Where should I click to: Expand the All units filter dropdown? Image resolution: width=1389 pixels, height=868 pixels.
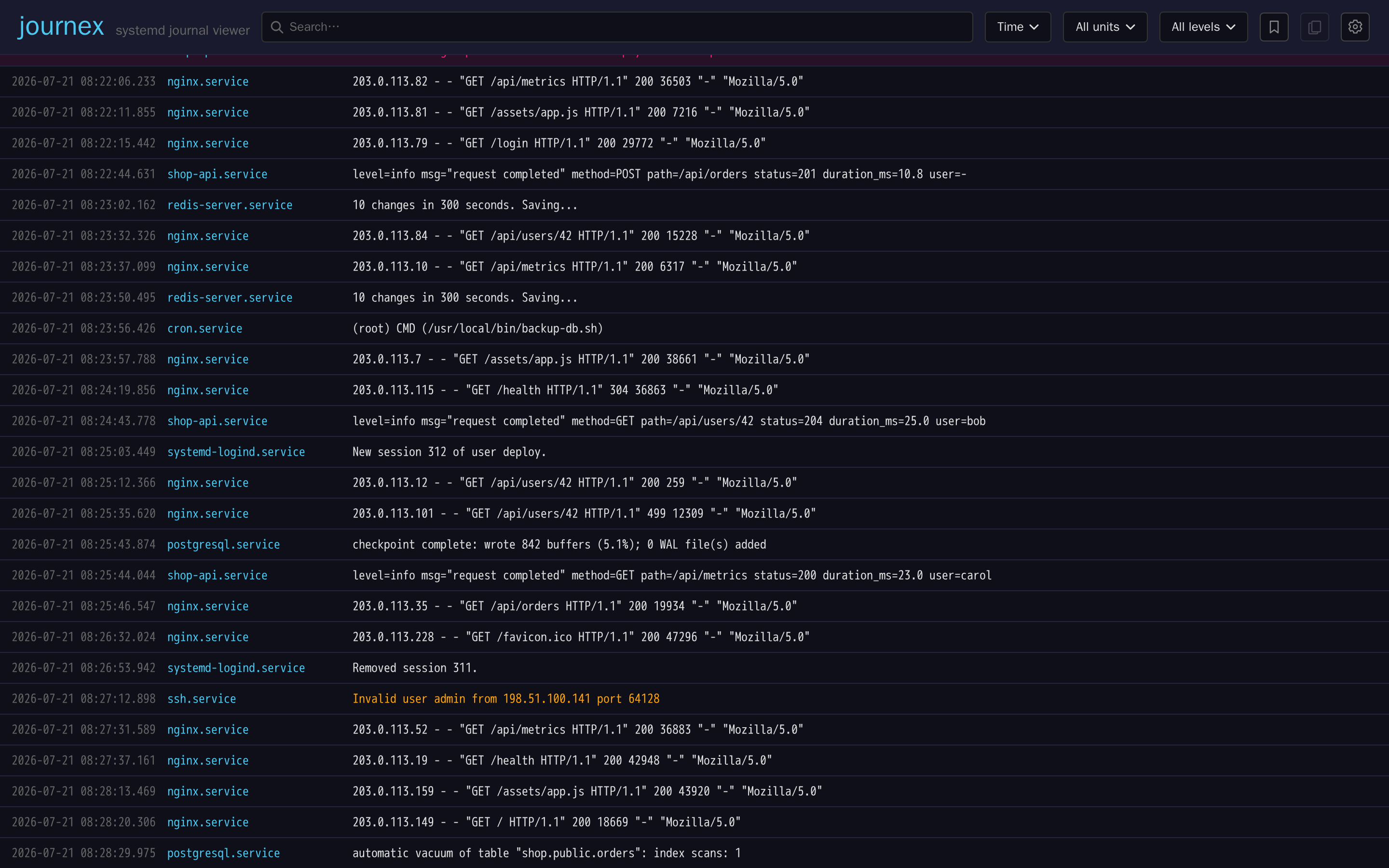(x=1105, y=27)
